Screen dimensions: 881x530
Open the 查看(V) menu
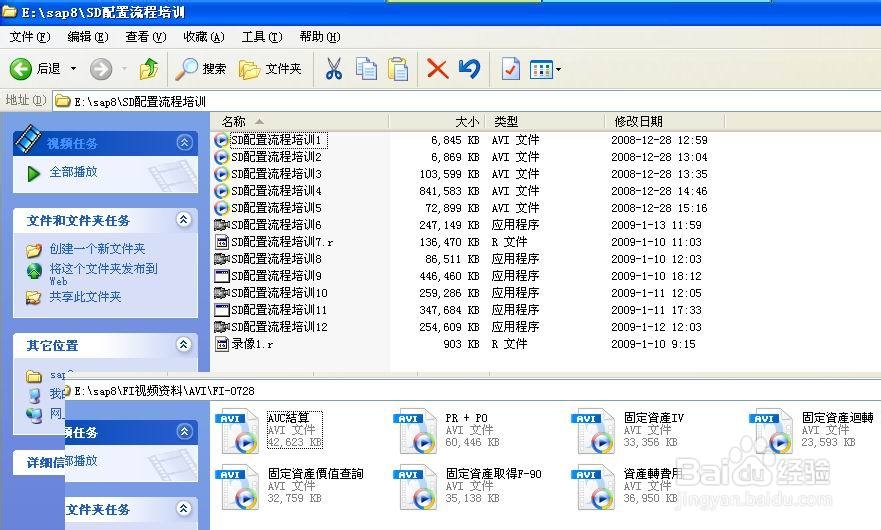coord(146,37)
